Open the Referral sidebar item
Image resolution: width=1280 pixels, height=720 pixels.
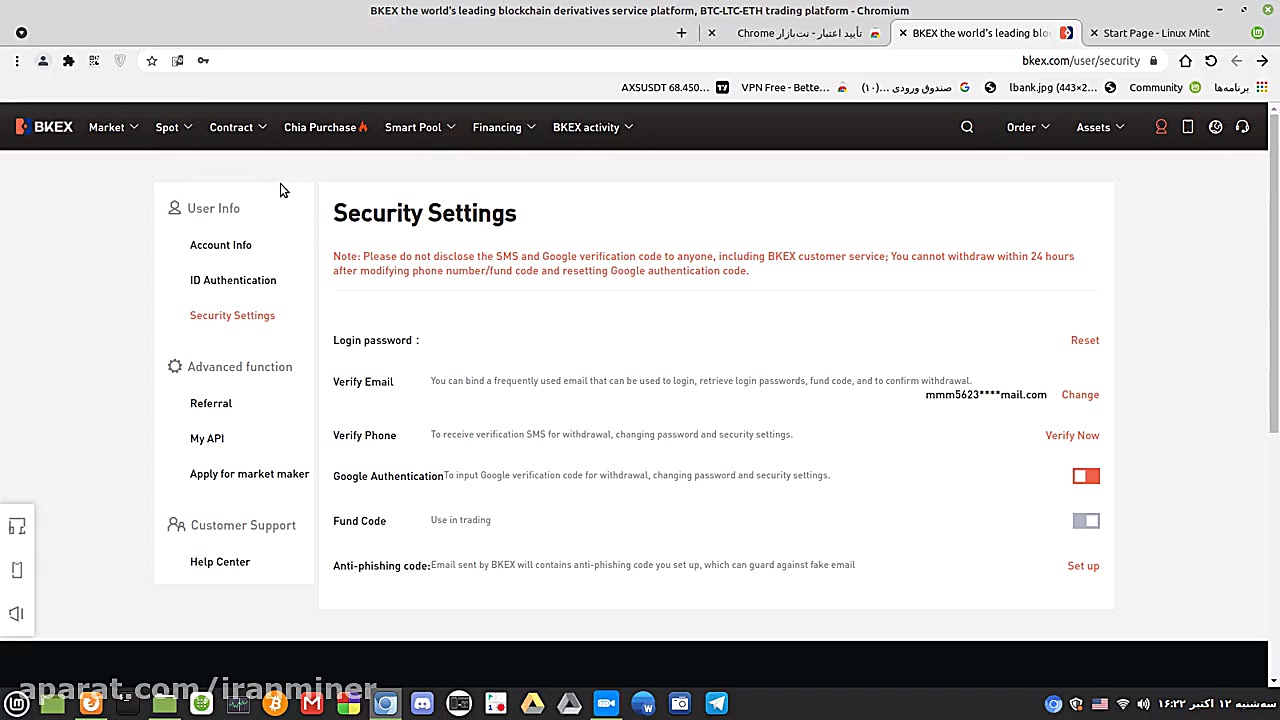pyautogui.click(x=211, y=403)
